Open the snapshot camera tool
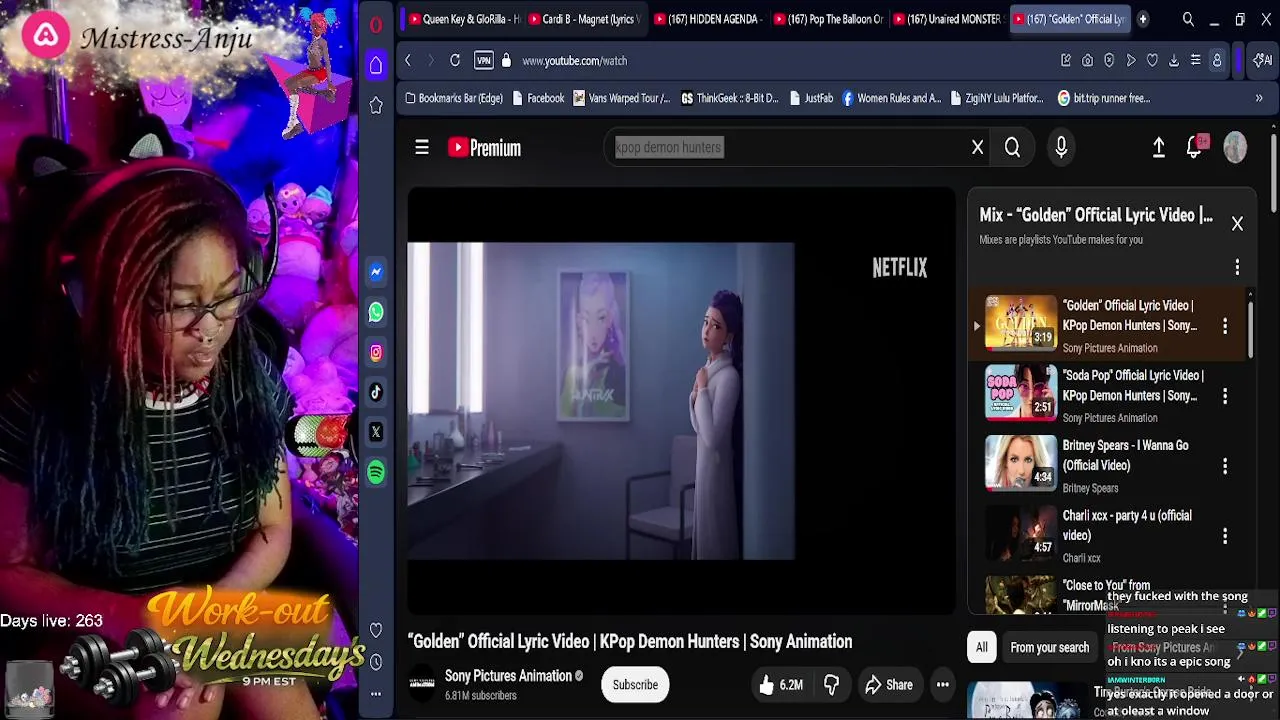 1088,61
